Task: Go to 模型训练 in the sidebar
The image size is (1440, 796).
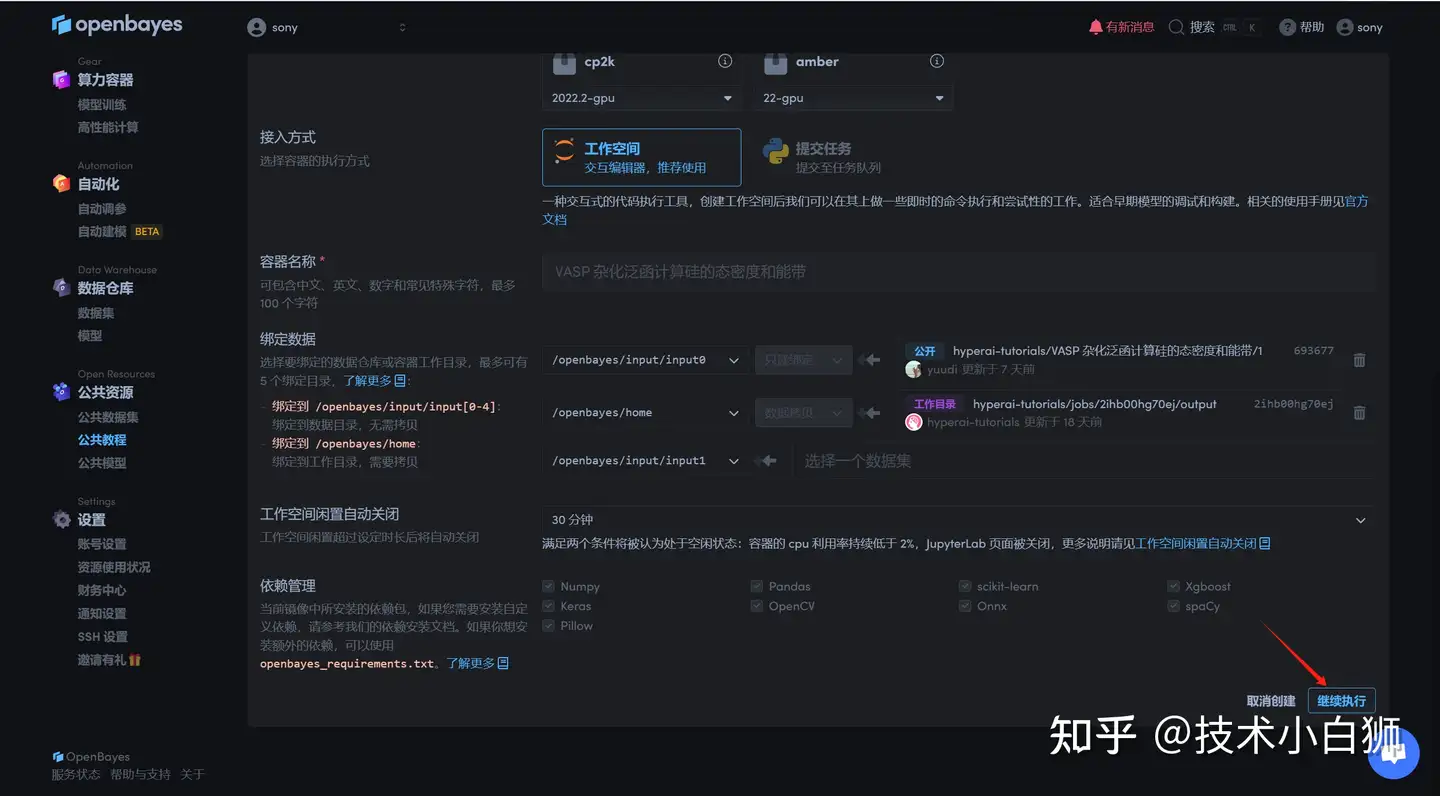Action: [102, 105]
